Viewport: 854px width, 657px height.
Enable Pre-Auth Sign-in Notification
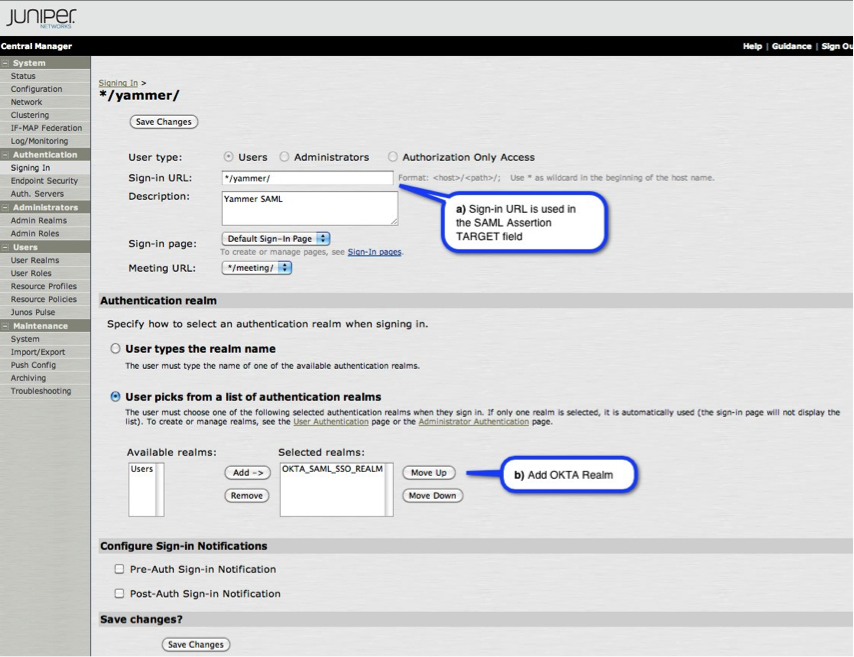(x=119, y=569)
